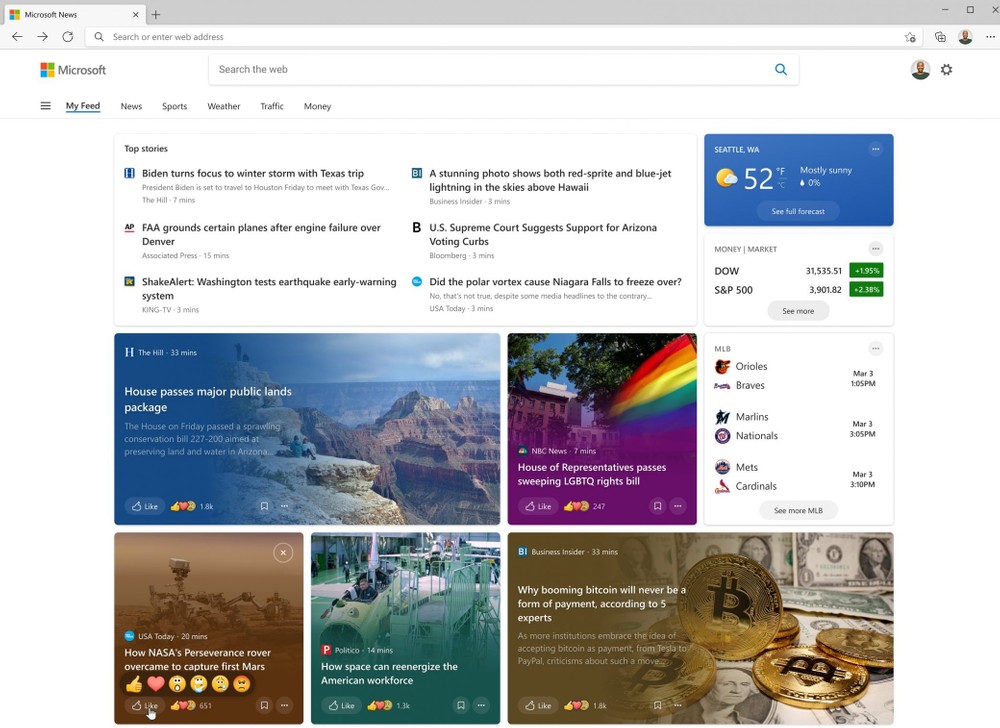Save the LGBTQ rights bill story

point(658,506)
